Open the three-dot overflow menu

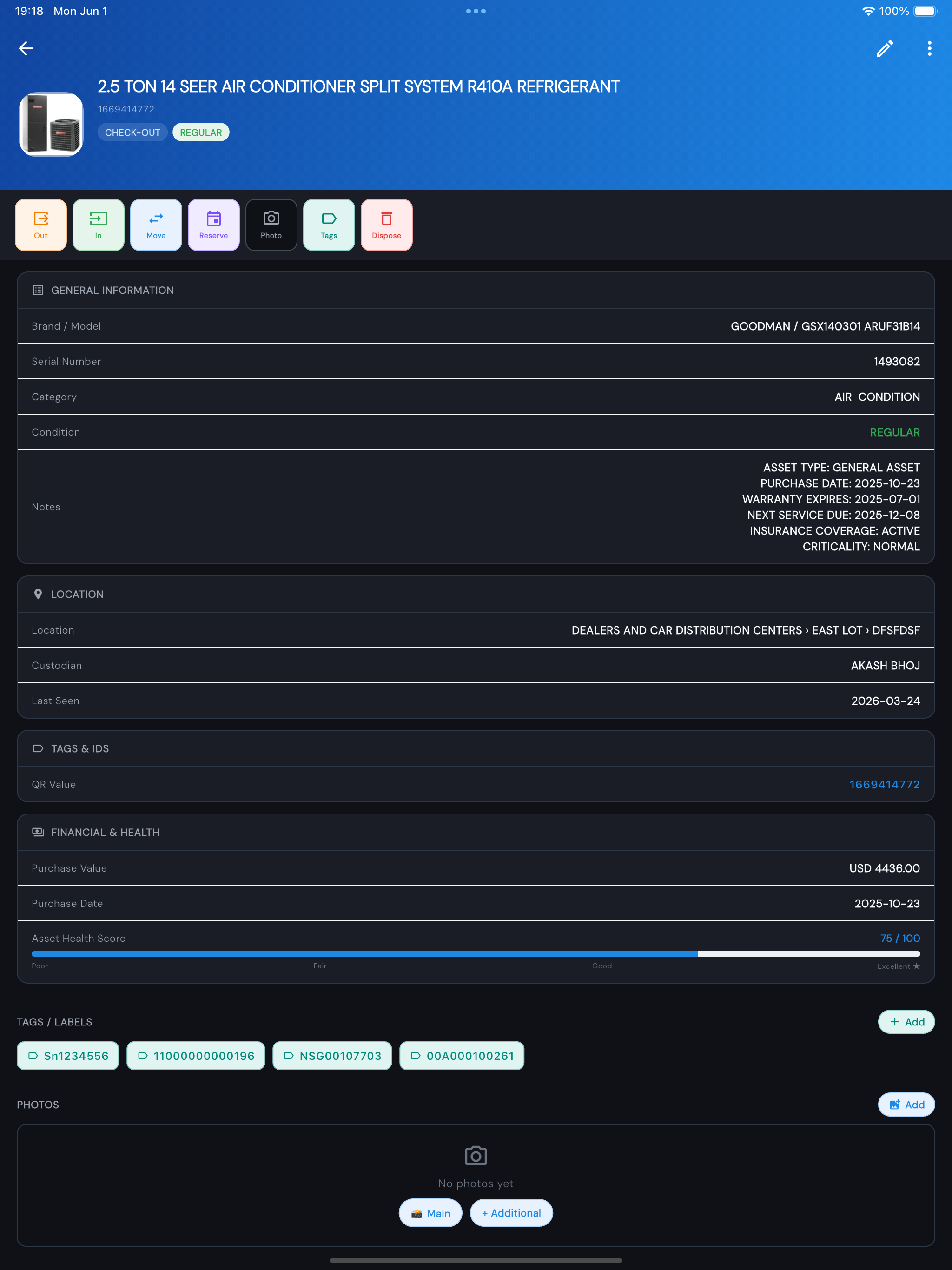[929, 48]
